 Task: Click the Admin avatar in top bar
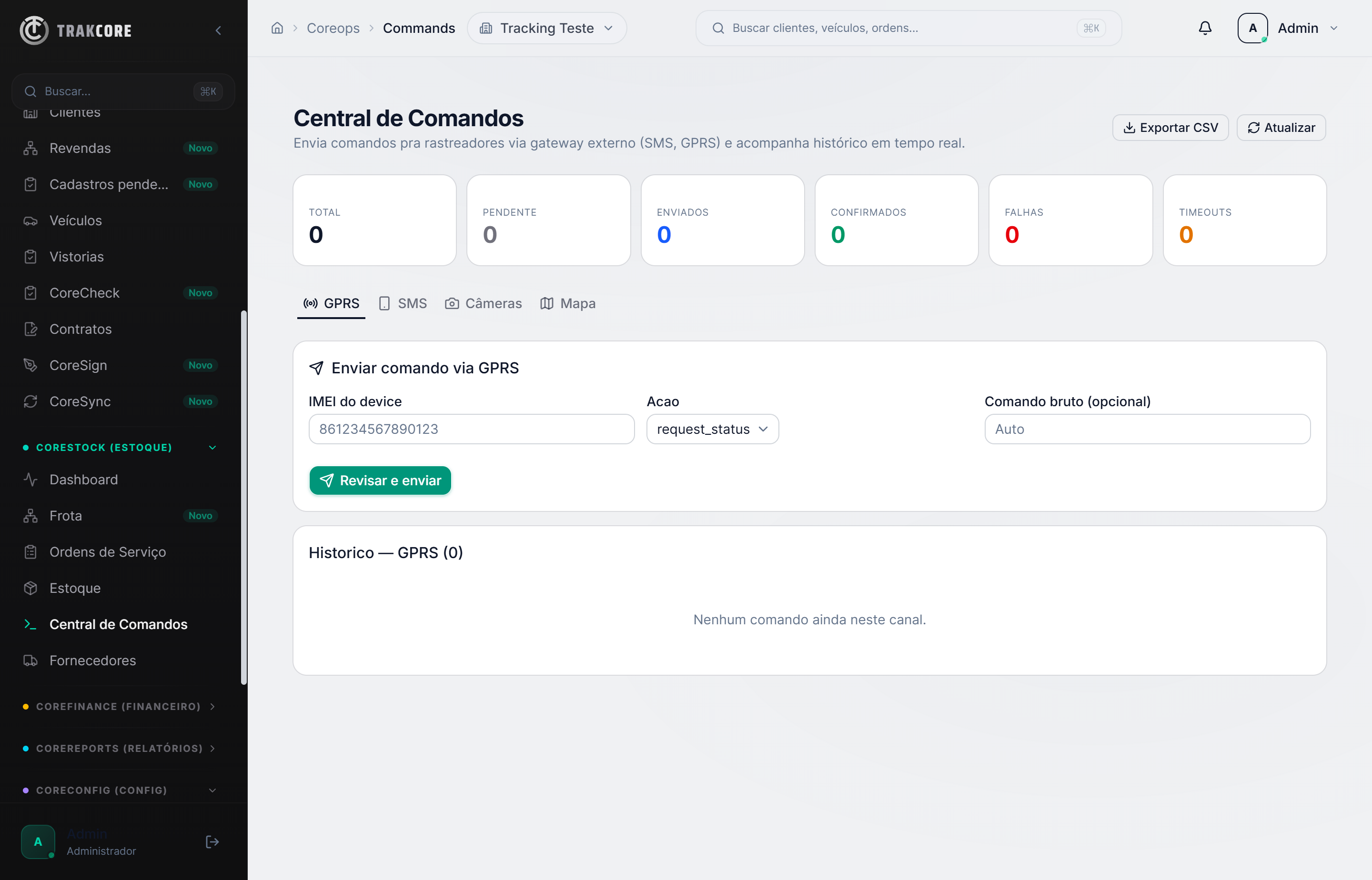point(1252,28)
